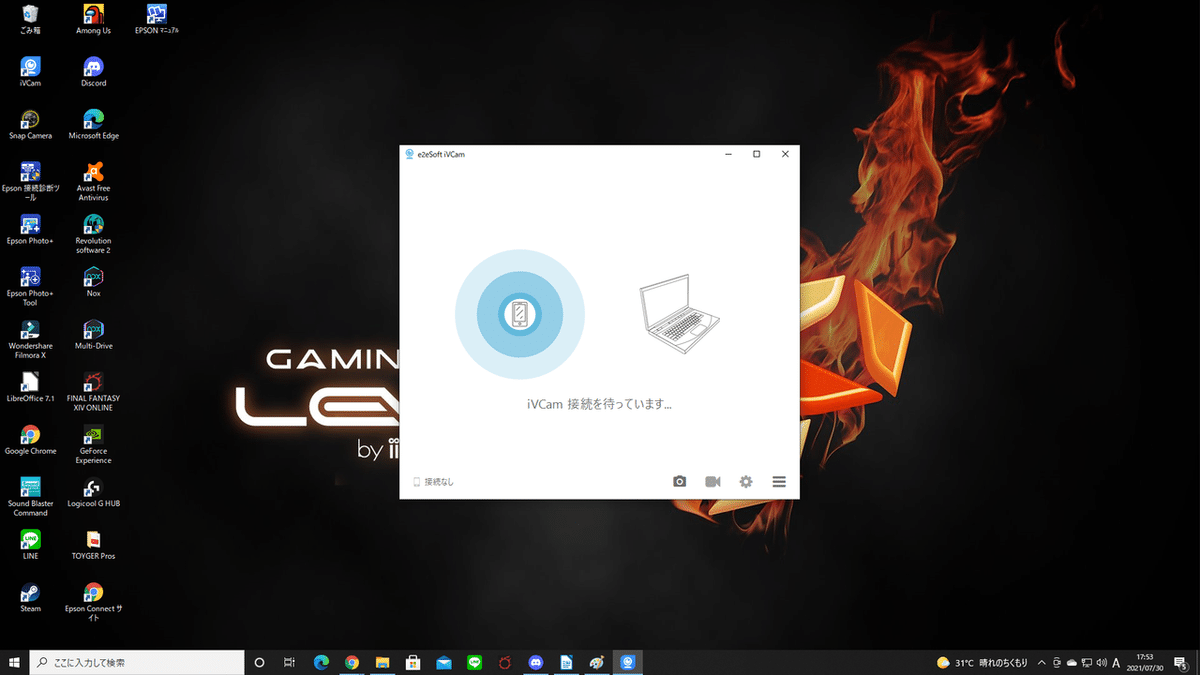The height and width of the screenshot is (675, 1200).
Task: Select the GeForce Experience desktop shortcut
Action: [93, 444]
